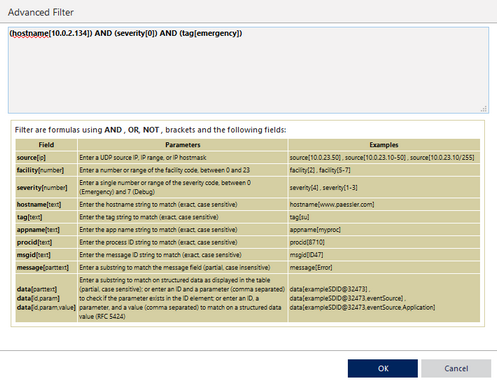Click the Parameters column header
The height and width of the screenshot is (384, 497).
pyautogui.click(x=183, y=145)
